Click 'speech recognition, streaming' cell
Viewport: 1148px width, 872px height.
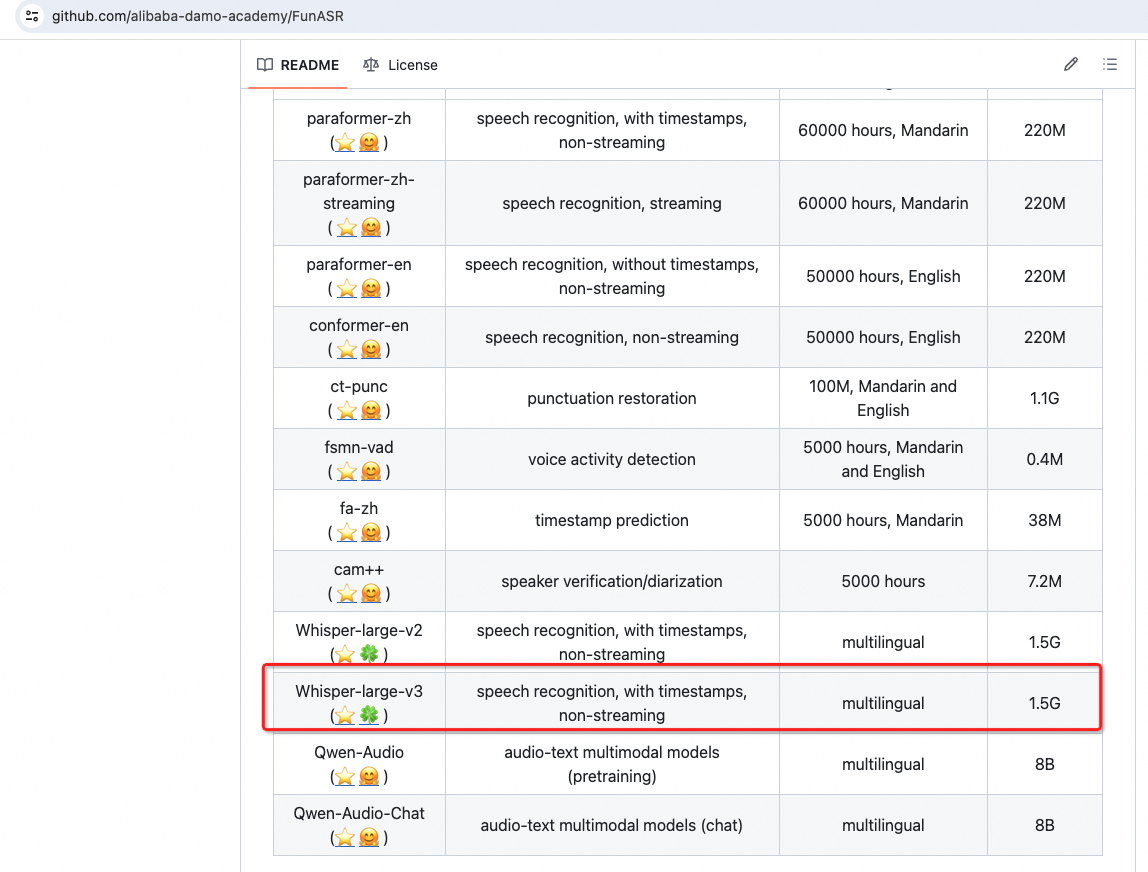coord(612,204)
